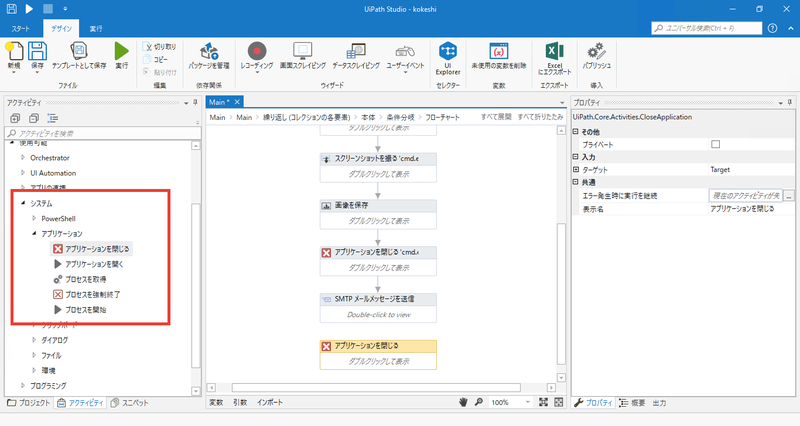Collapse the その他 property section

[576, 132]
